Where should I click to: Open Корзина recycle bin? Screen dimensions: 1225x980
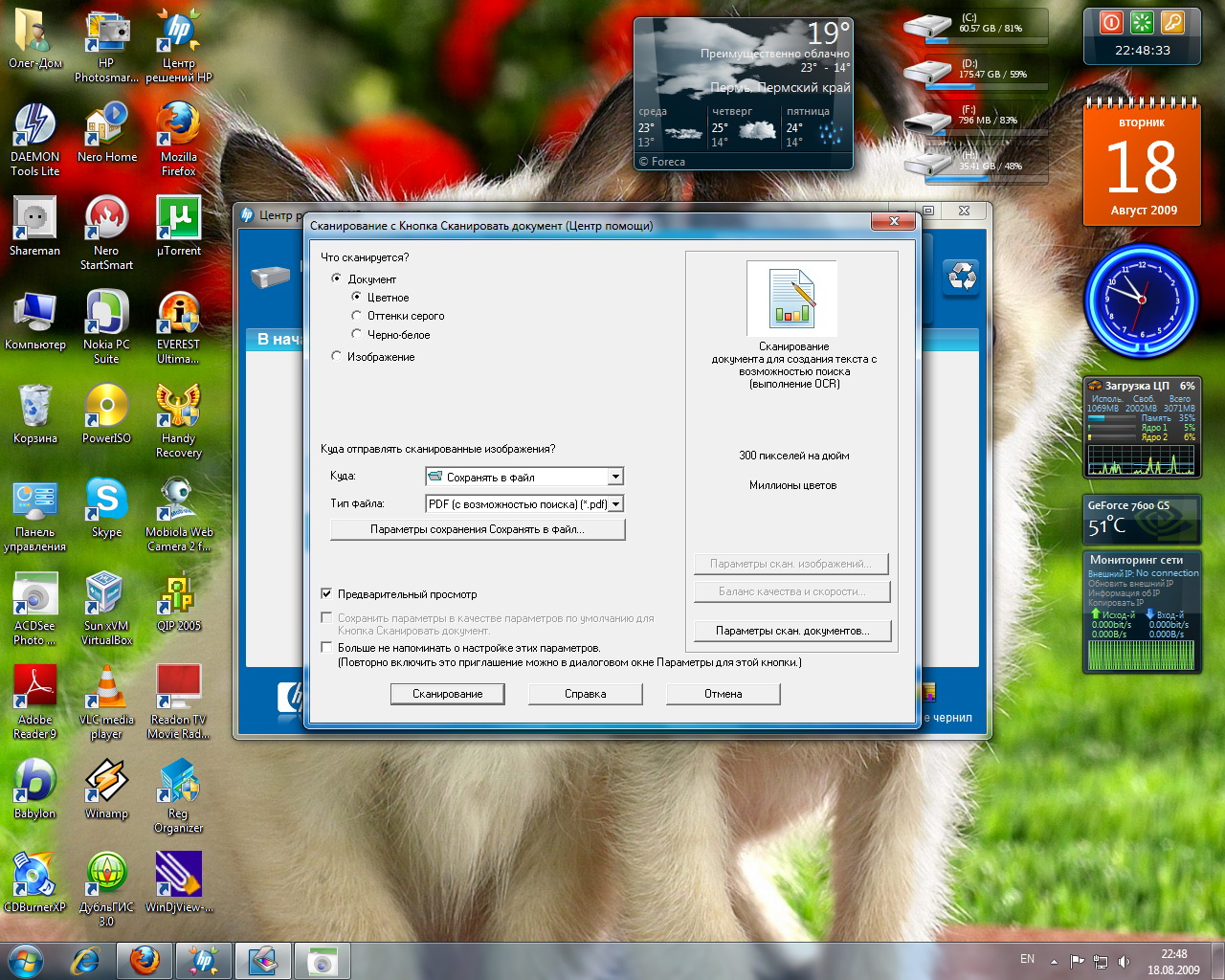click(34, 415)
